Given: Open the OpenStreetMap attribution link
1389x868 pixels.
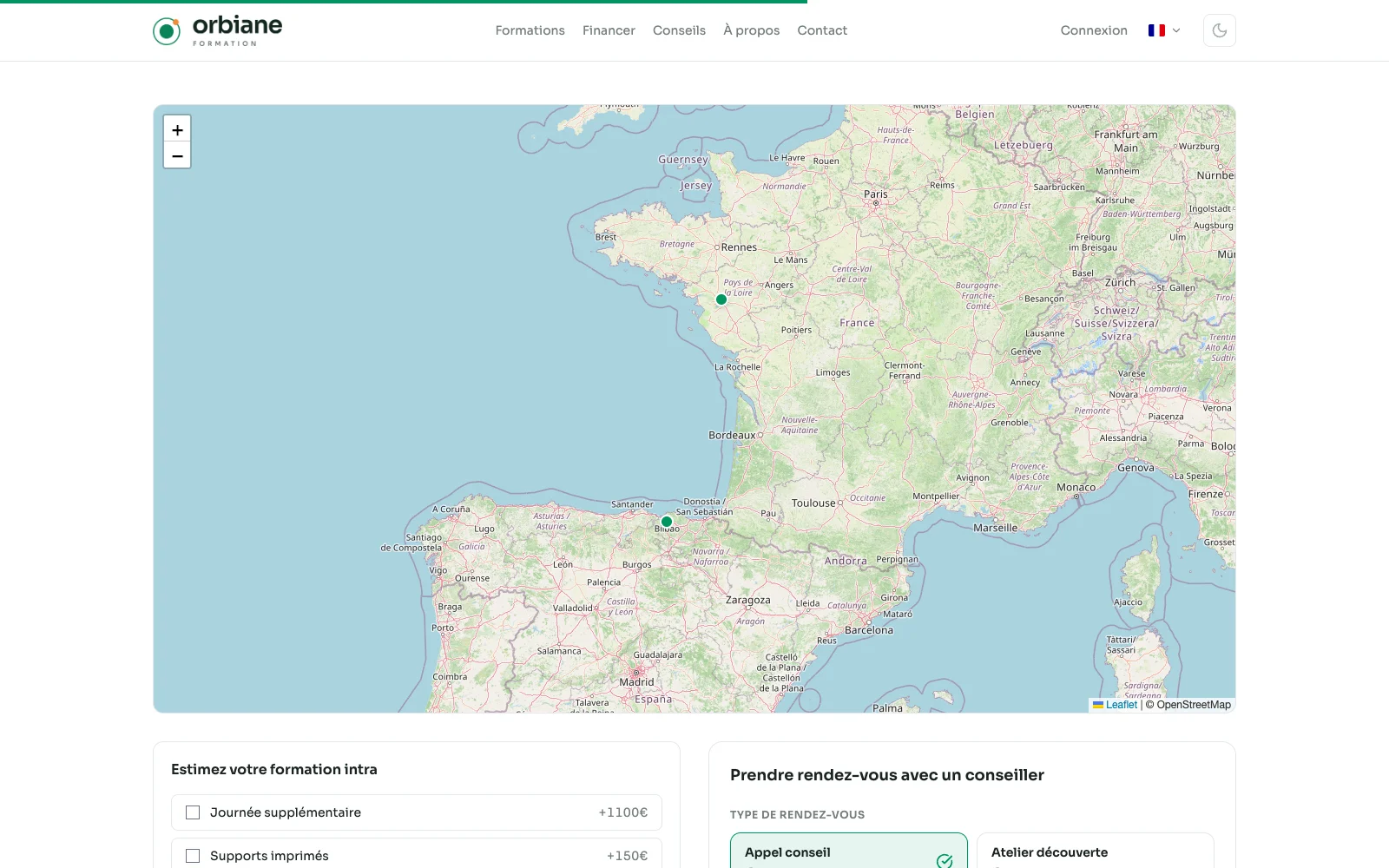Looking at the screenshot, I should pos(1194,705).
